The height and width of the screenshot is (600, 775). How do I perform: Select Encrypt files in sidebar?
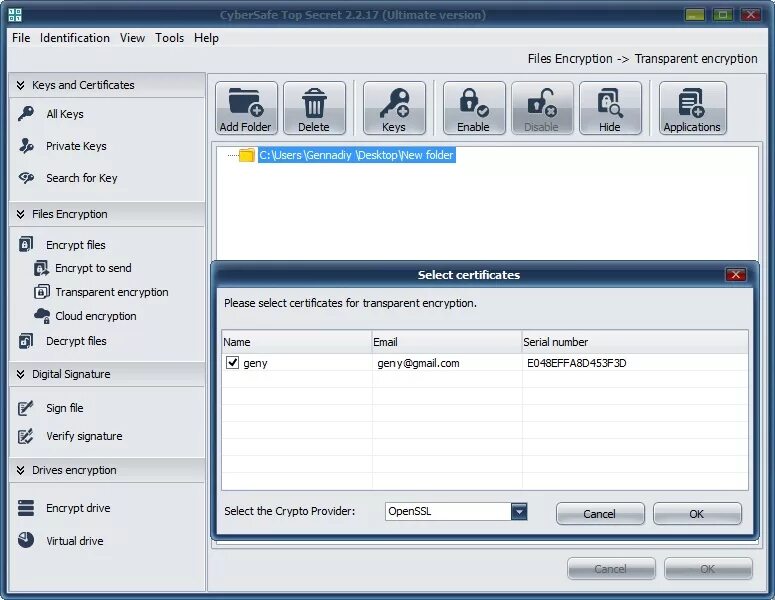point(76,245)
